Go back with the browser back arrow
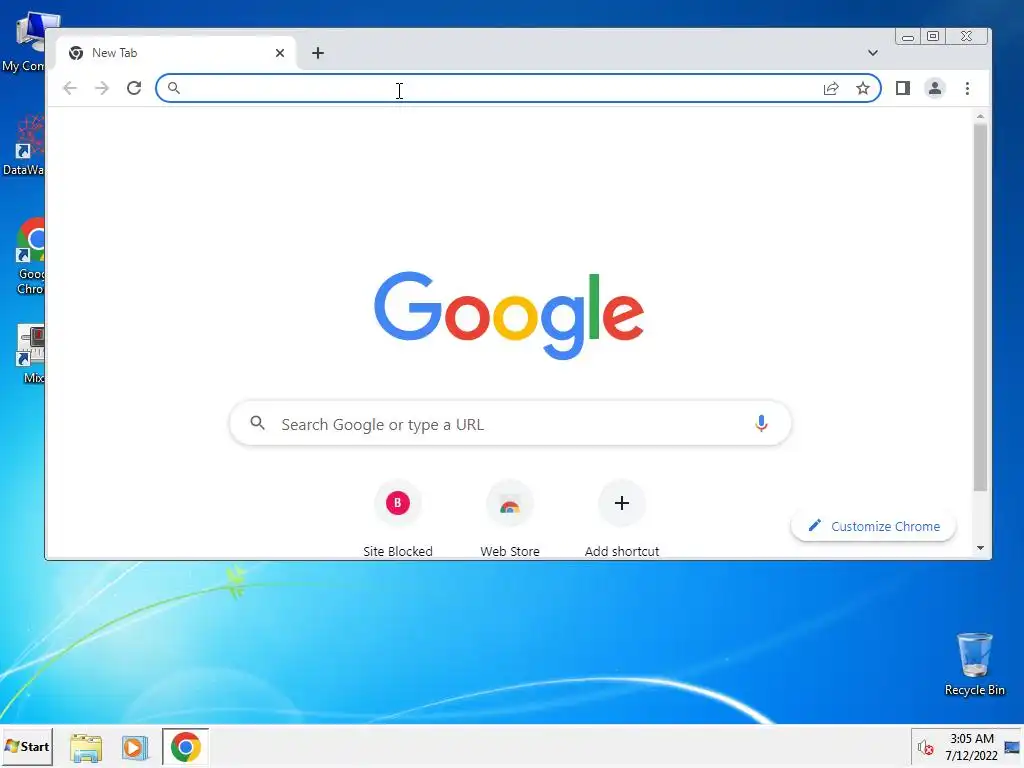Screen dimensions: 1024x768 point(70,88)
